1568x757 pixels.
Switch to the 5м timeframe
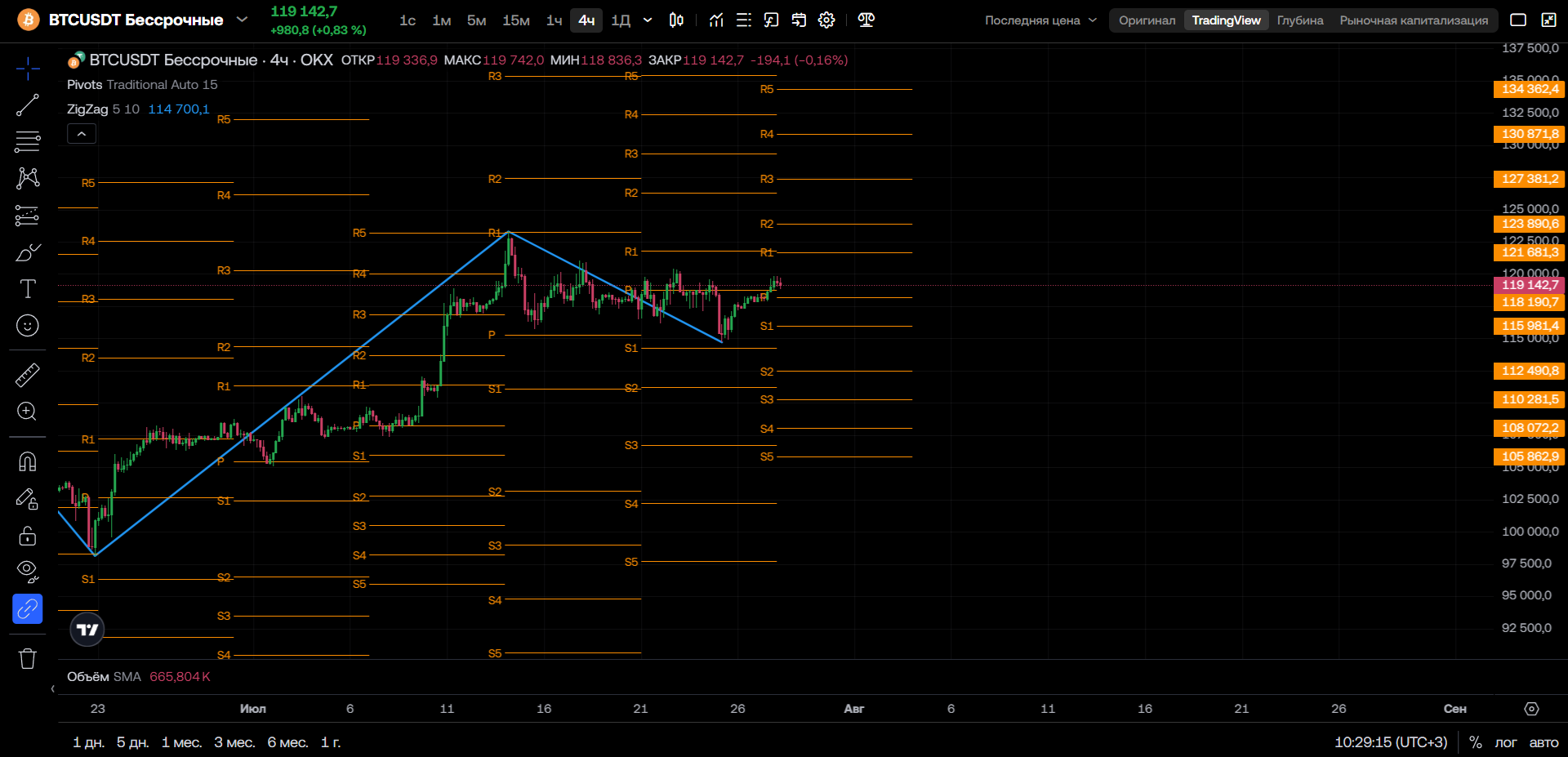pyautogui.click(x=477, y=20)
